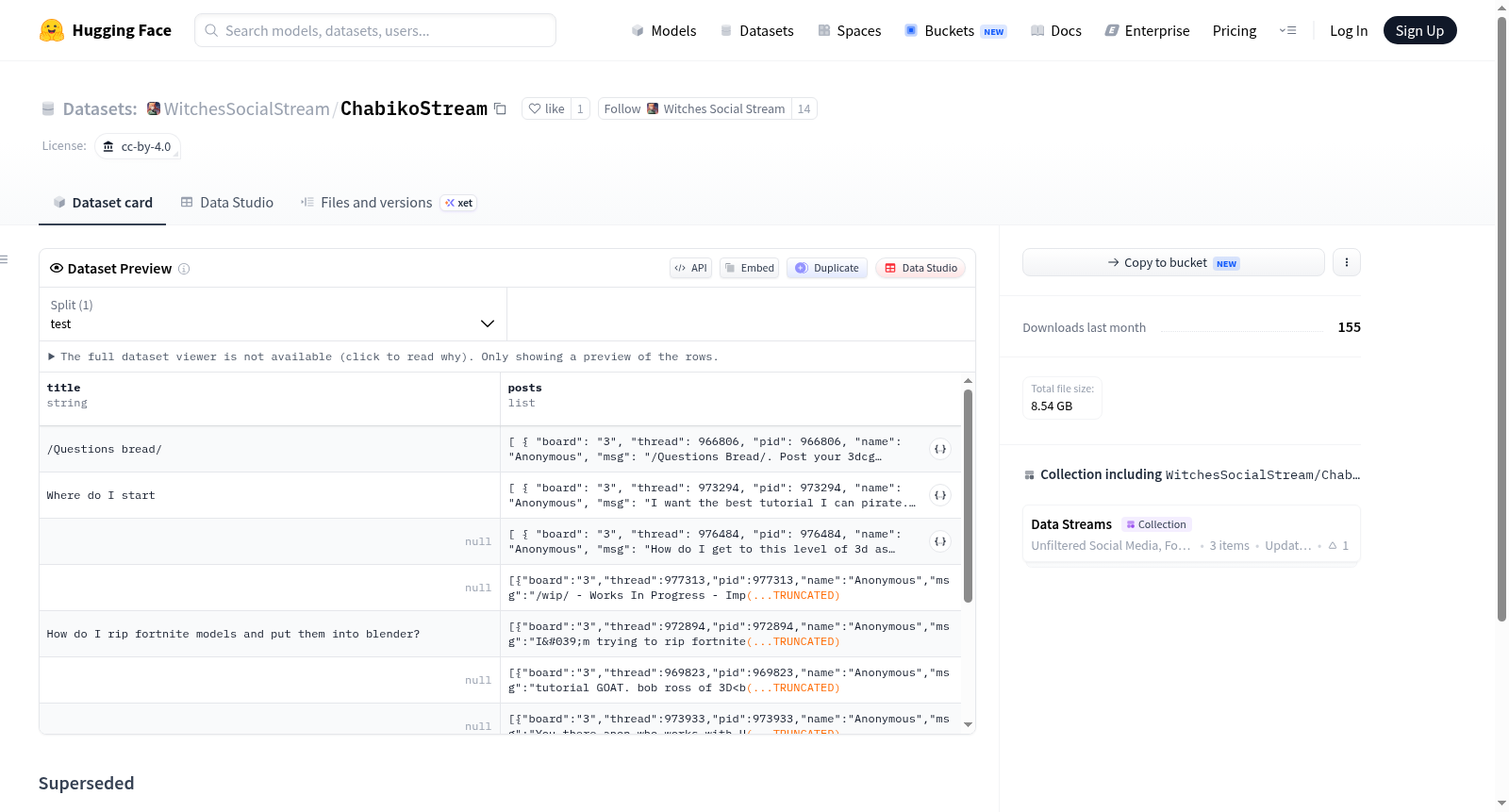Open the three-dot more options menu
The height and width of the screenshot is (812, 1509).
point(1347,262)
